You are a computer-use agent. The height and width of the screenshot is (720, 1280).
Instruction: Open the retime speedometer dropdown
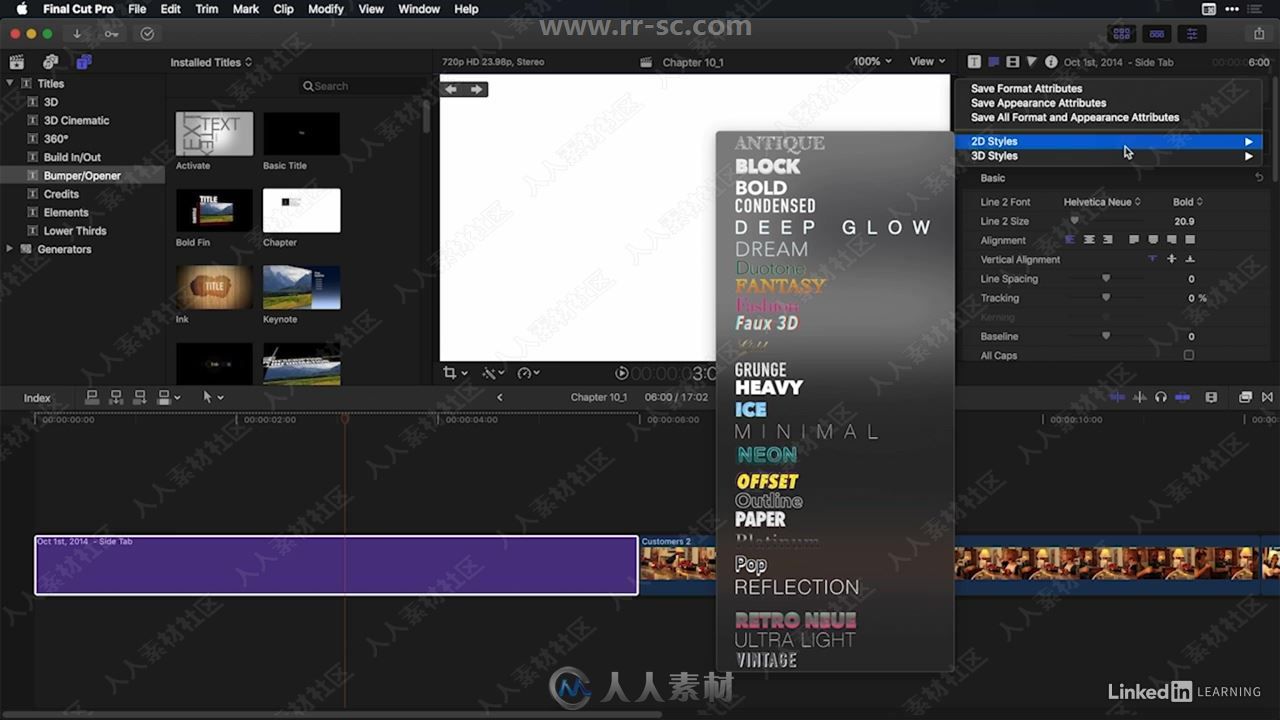[x=528, y=373]
